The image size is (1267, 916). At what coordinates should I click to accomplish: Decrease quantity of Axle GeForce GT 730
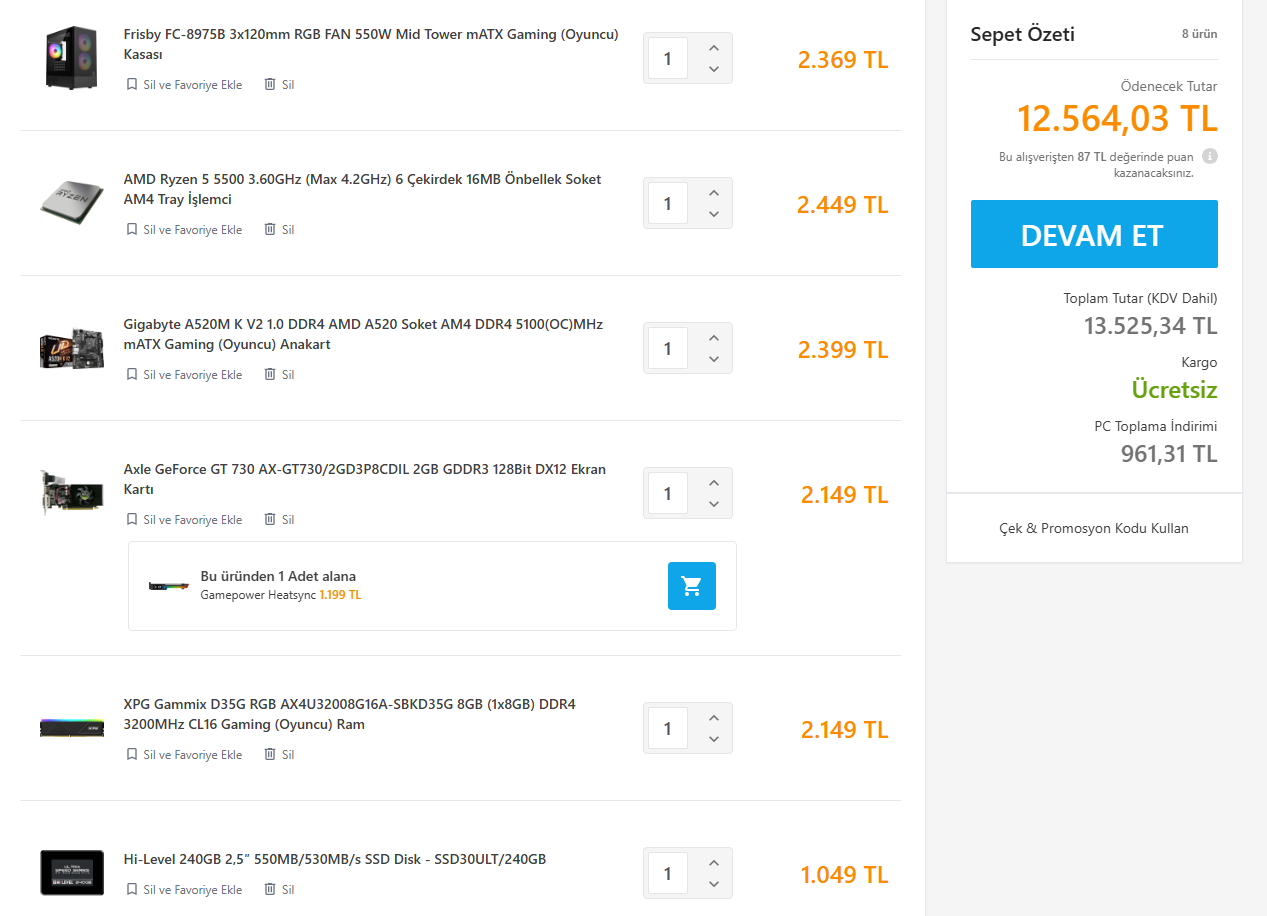(x=713, y=504)
